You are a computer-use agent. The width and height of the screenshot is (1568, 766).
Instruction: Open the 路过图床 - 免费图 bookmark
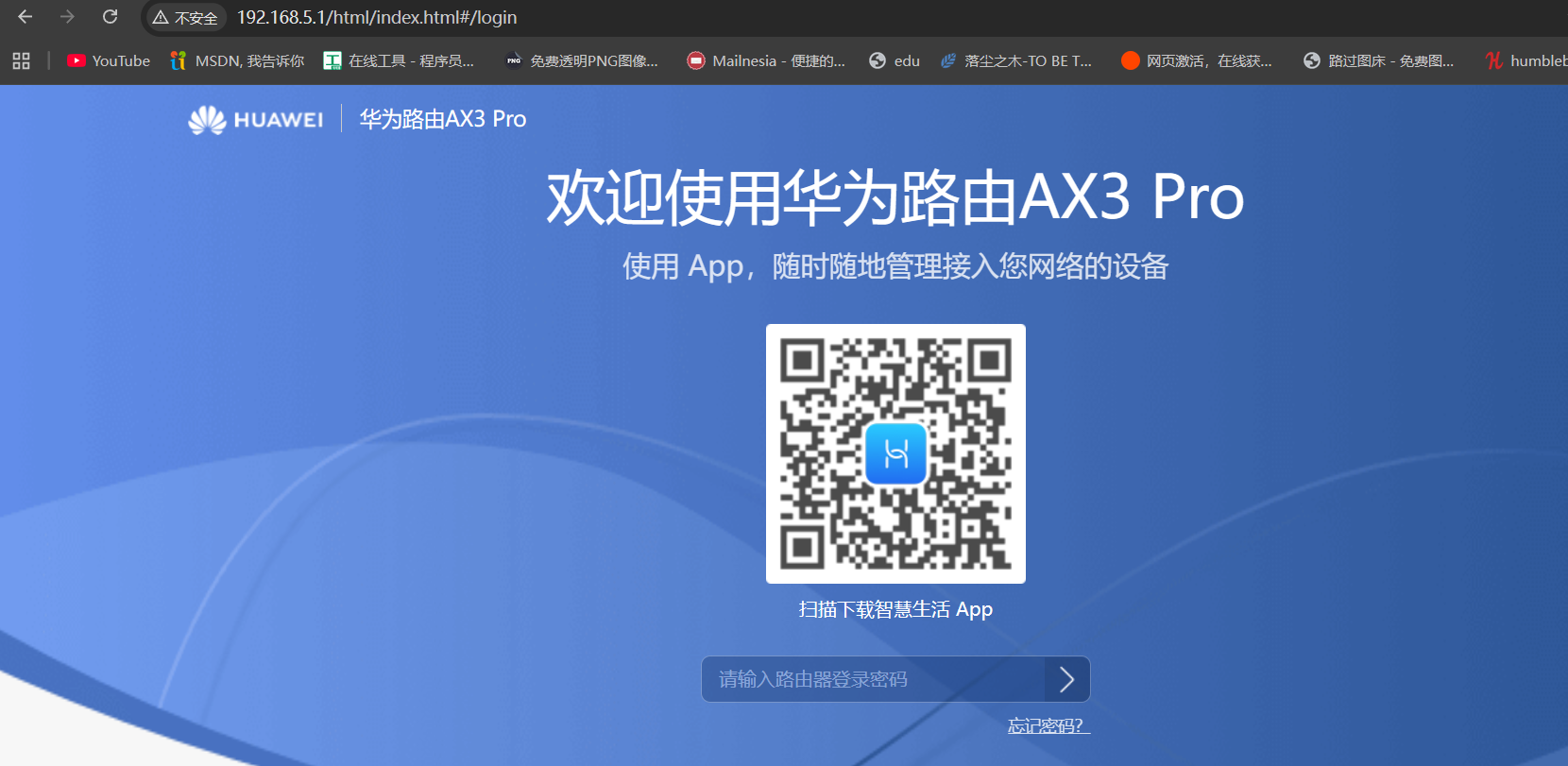point(1379,60)
